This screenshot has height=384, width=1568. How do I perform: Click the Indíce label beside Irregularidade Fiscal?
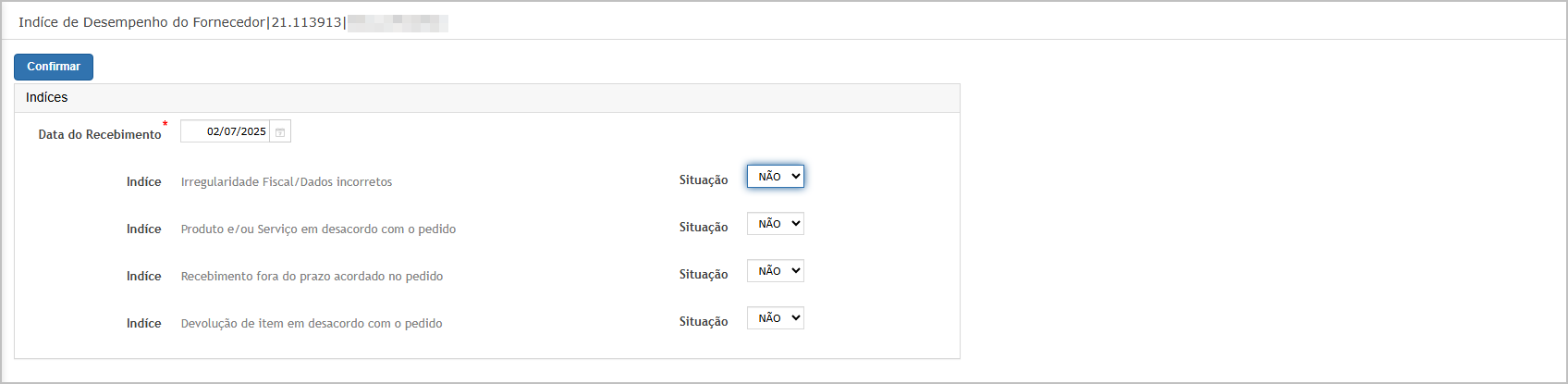(x=144, y=182)
